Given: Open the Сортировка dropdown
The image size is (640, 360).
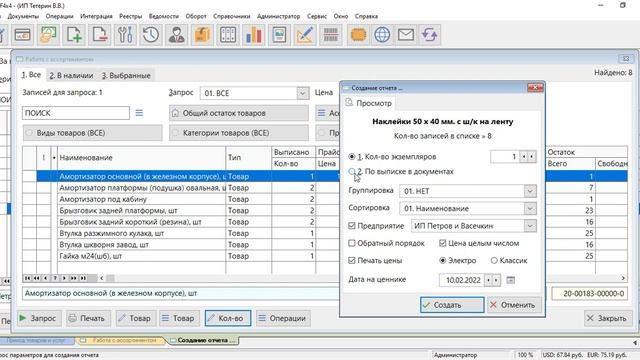Looking at the screenshot, I should (530, 209).
